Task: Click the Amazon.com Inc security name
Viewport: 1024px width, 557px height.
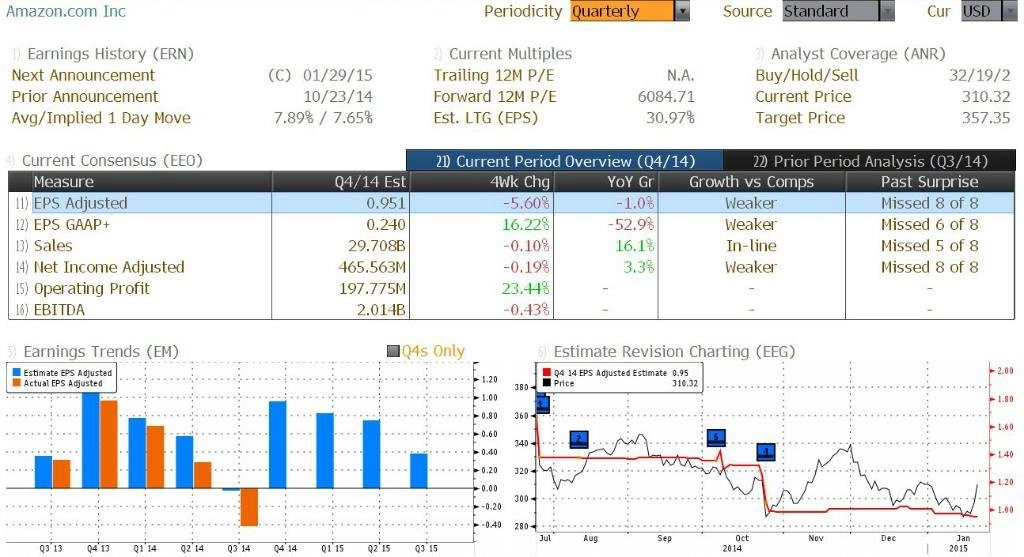Action: pyautogui.click(x=66, y=11)
